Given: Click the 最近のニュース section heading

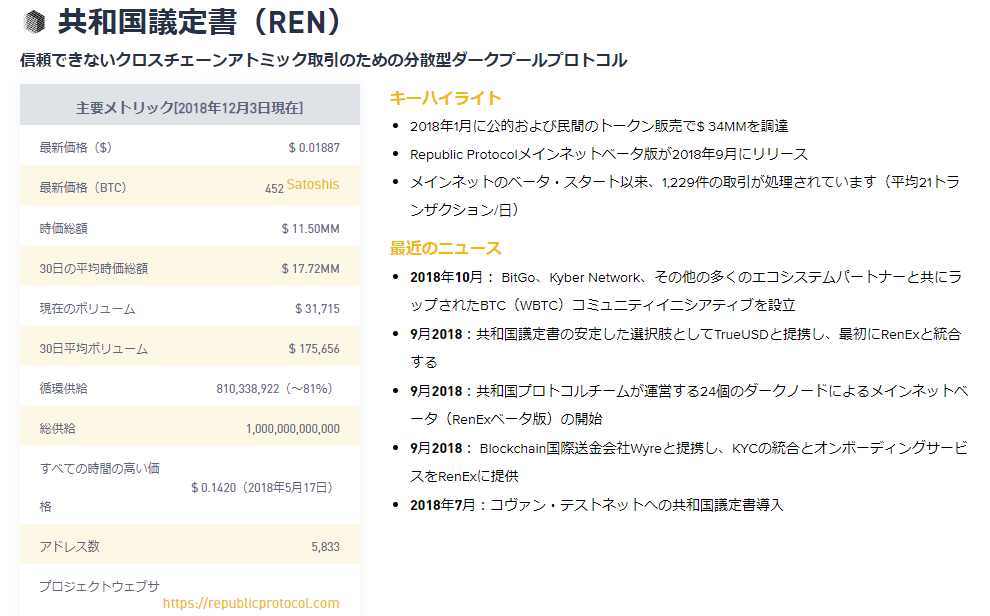Looking at the screenshot, I should point(445,248).
